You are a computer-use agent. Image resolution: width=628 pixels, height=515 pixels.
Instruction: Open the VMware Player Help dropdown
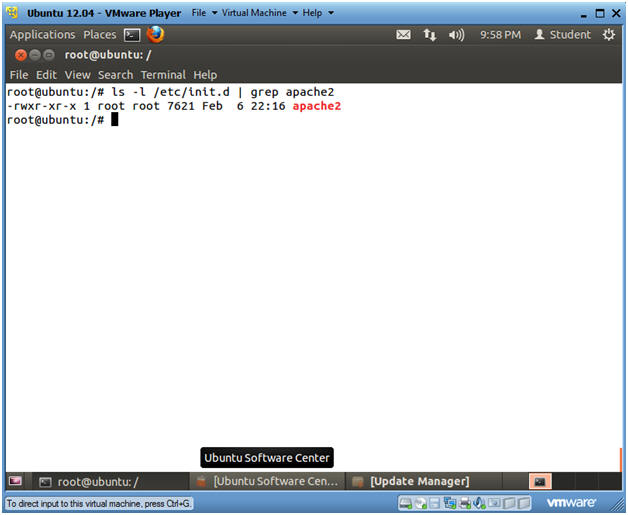point(318,13)
